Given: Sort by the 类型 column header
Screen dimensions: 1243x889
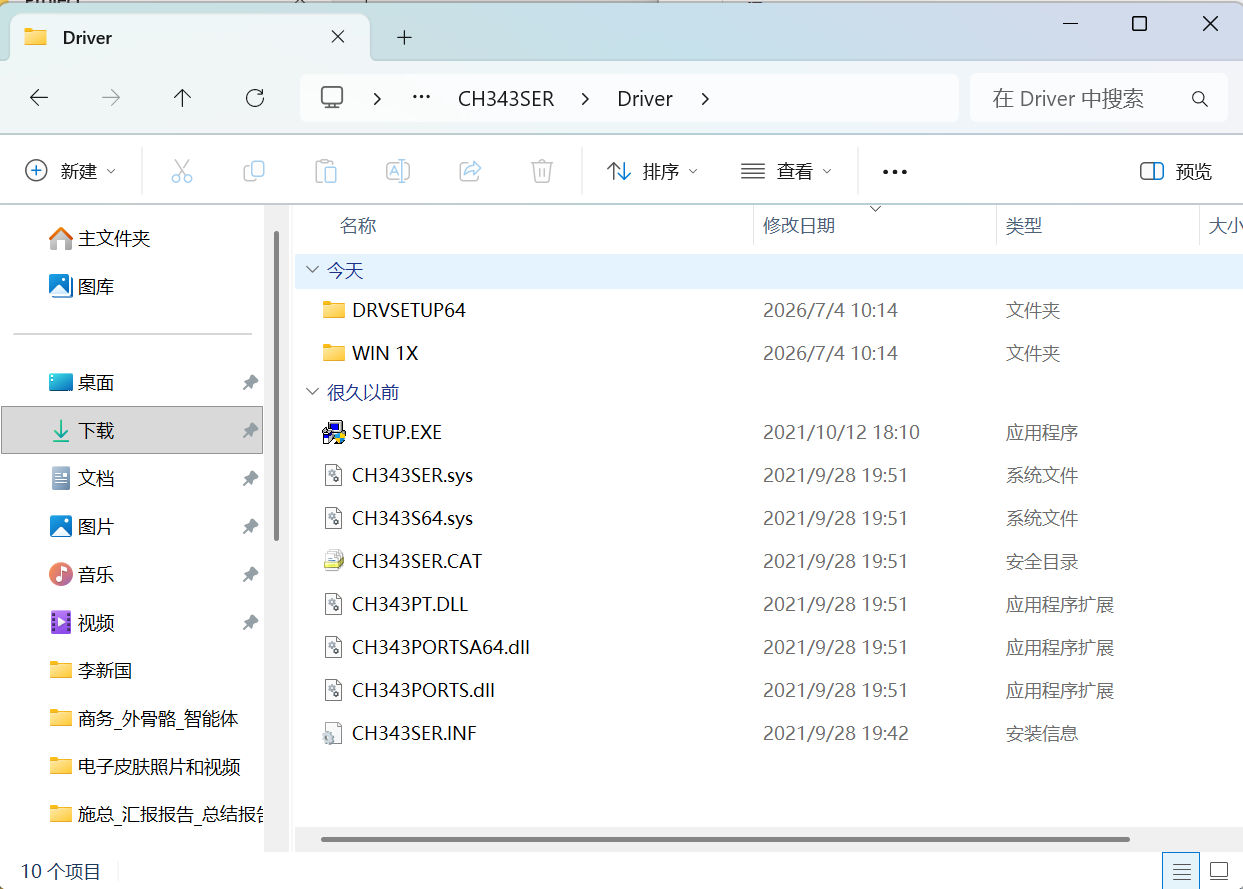Looking at the screenshot, I should click(x=1024, y=226).
